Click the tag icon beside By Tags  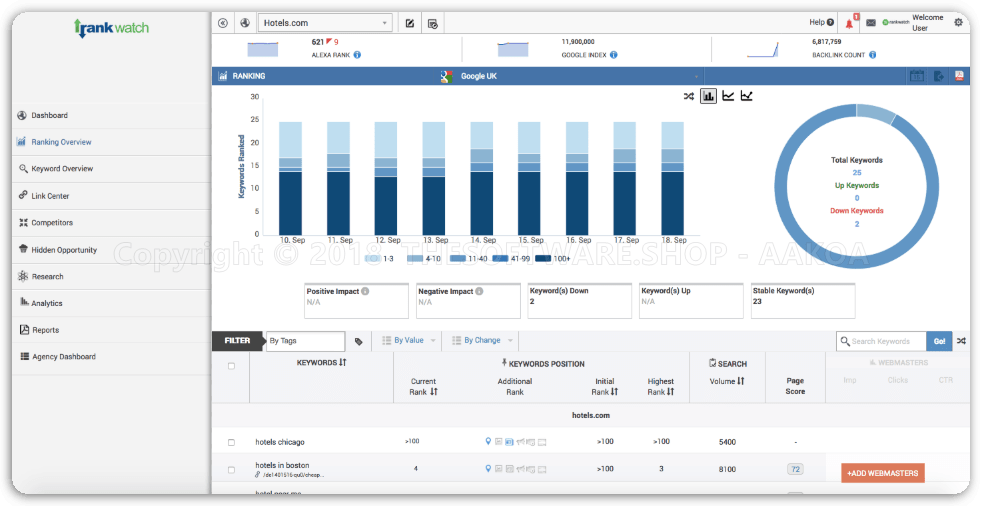[x=359, y=341]
